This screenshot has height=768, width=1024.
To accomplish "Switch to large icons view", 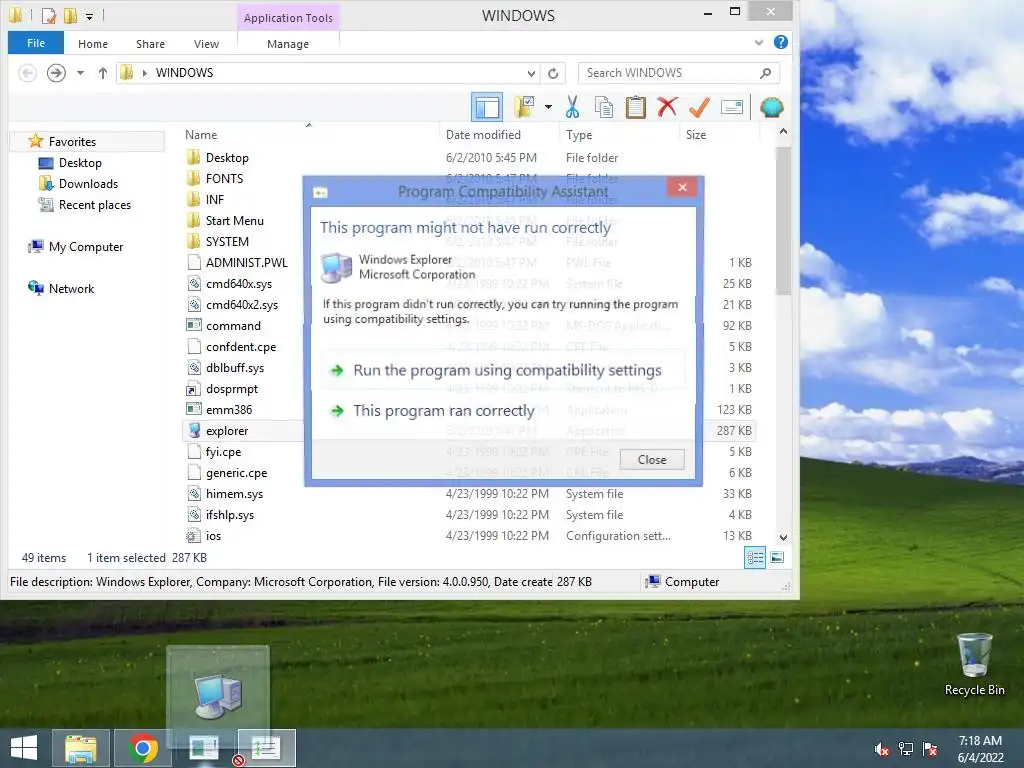I will pos(776,558).
